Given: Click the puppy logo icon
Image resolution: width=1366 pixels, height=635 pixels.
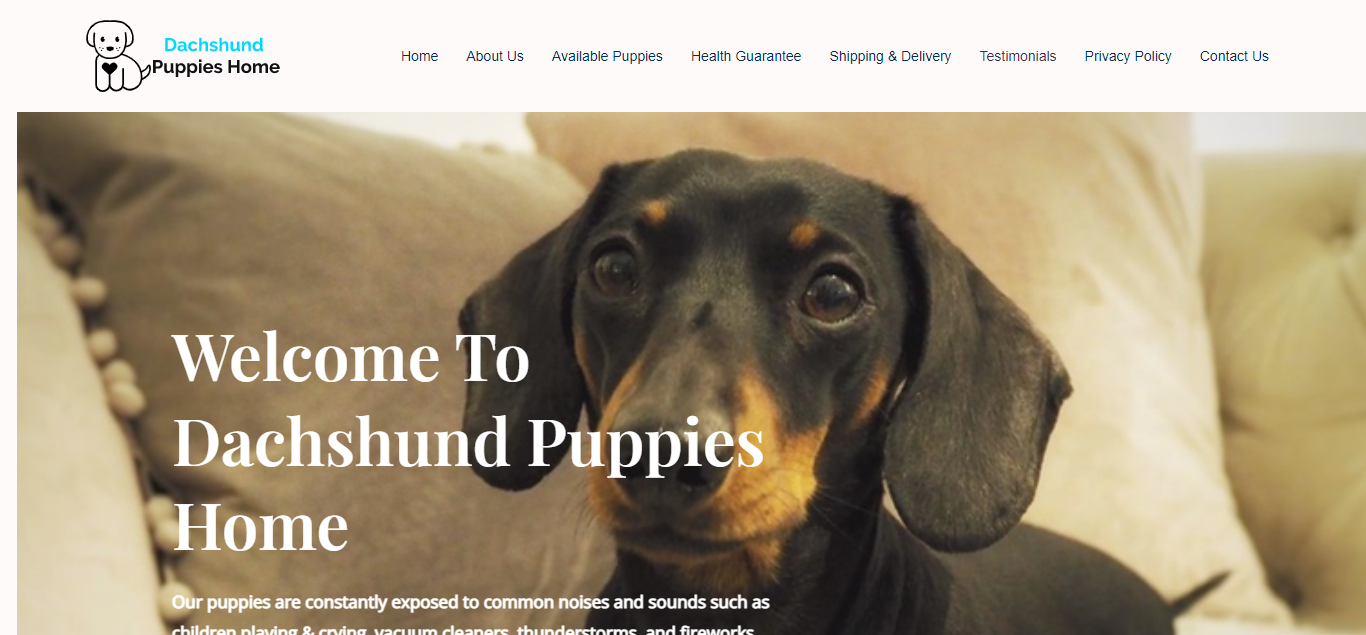Looking at the screenshot, I should pyautogui.click(x=118, y=56).
